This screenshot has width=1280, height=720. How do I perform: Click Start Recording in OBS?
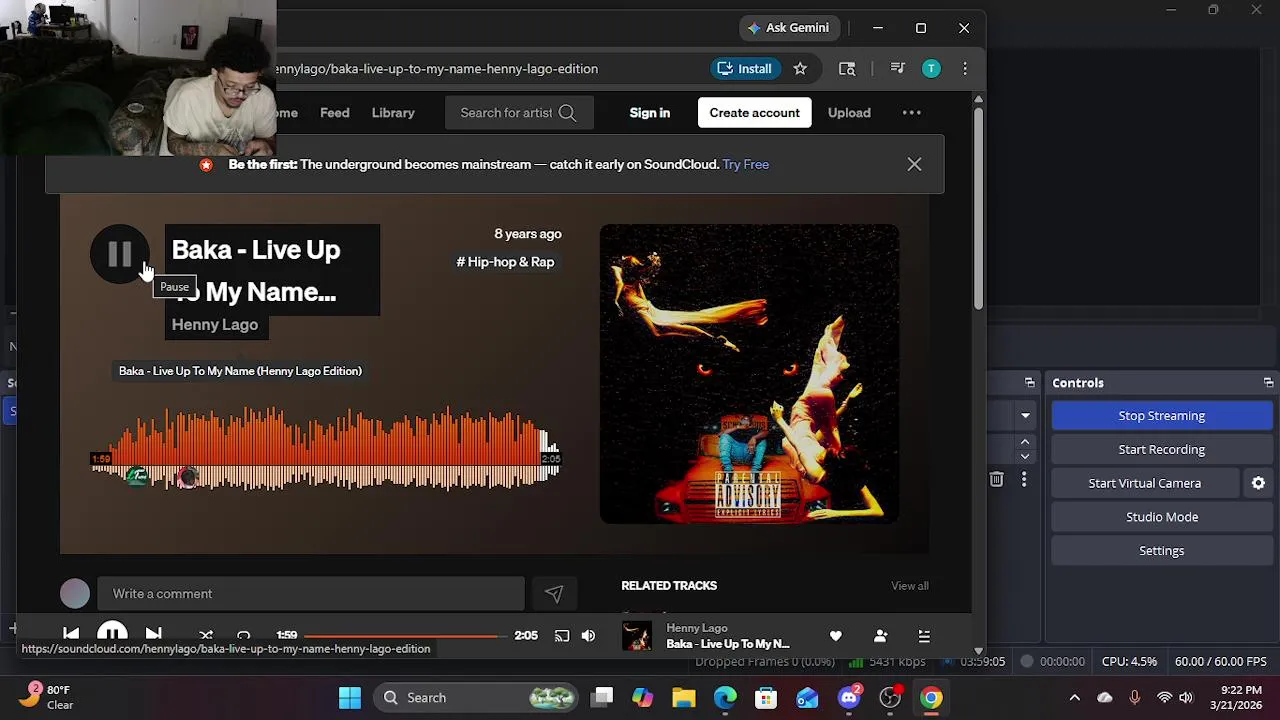coord(1162,450)
